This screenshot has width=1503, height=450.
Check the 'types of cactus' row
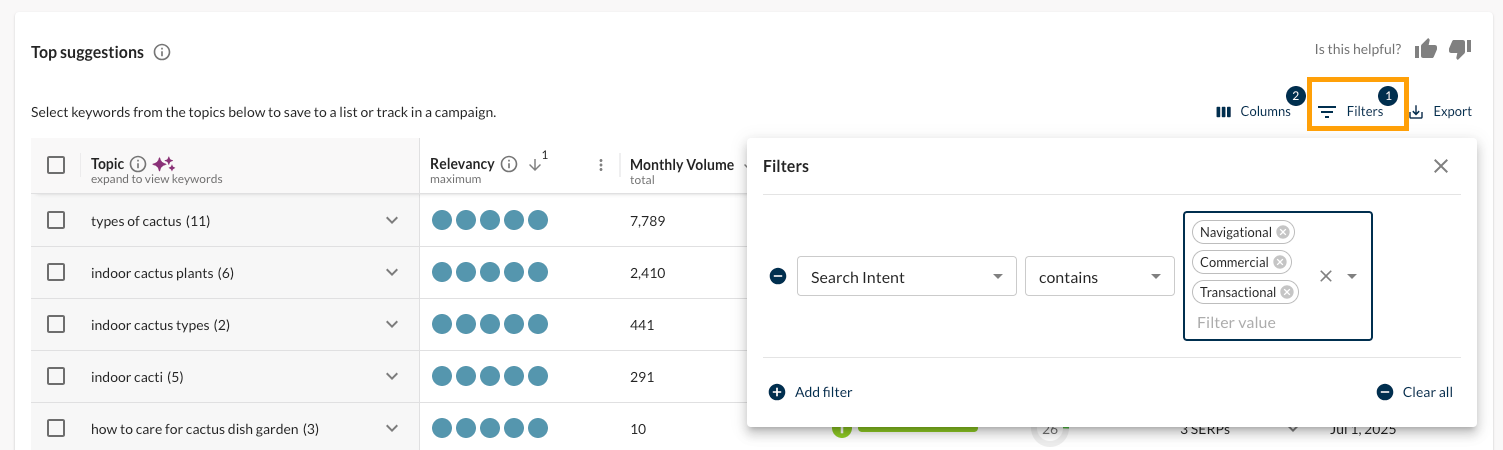tap(56, 220)
